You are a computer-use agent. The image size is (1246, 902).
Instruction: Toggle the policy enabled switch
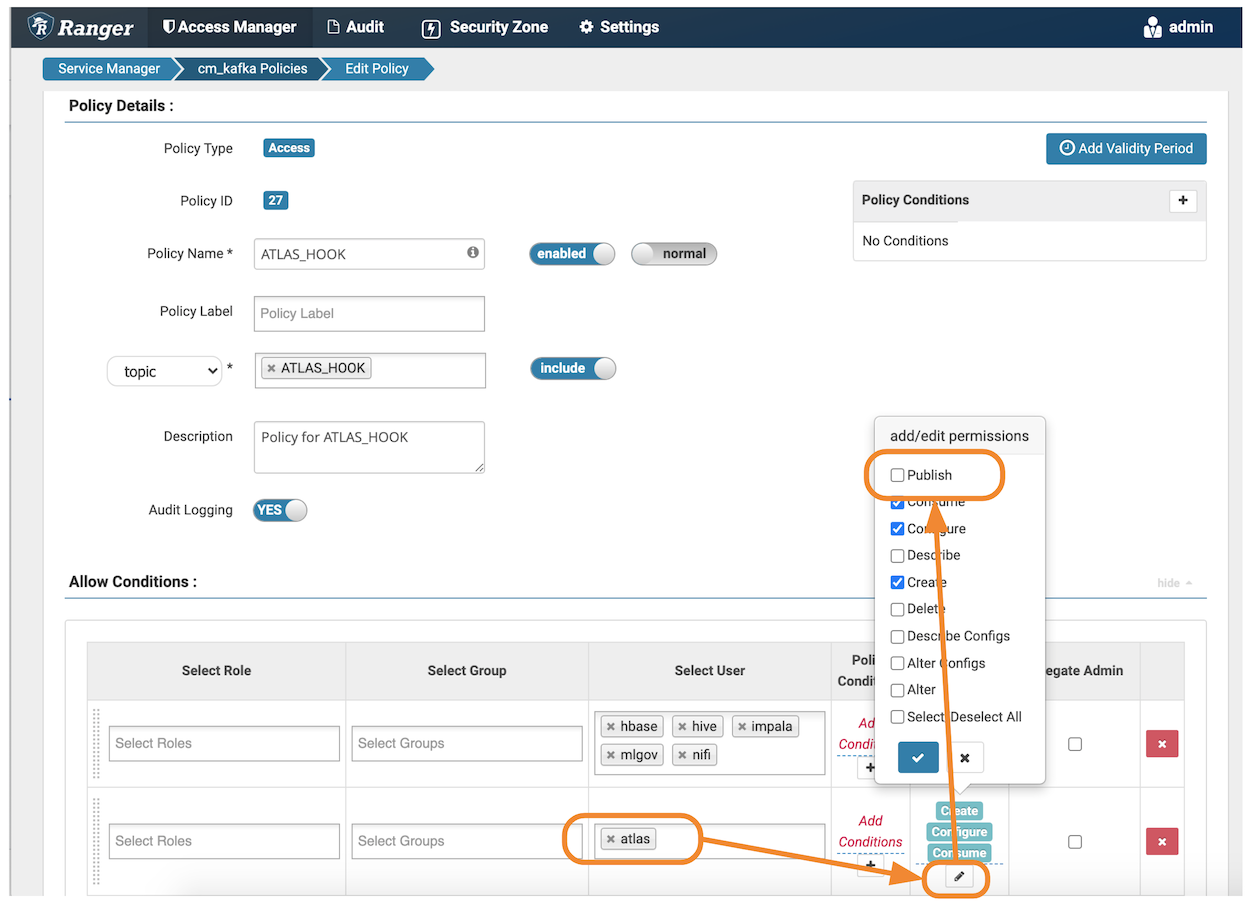(x=572, y=254)
